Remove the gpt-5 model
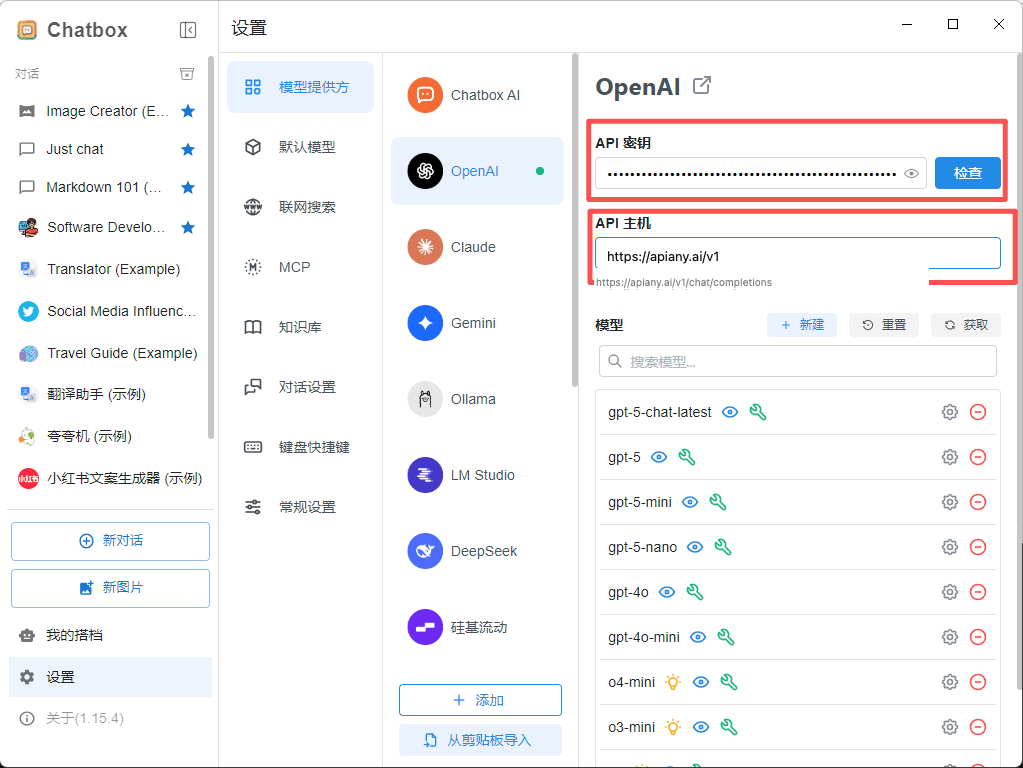Screen dimensions: 1023x768 click(978, 457)
